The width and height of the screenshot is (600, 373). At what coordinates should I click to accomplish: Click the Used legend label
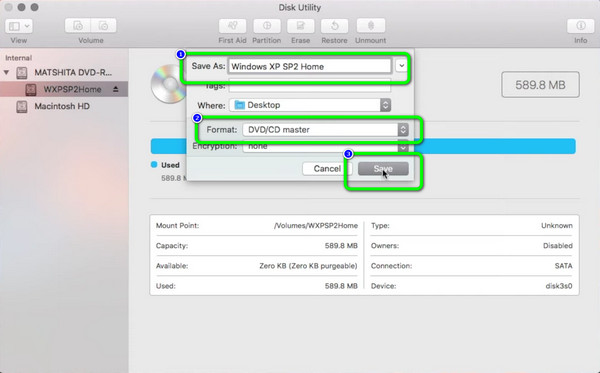tap(170, 165)
